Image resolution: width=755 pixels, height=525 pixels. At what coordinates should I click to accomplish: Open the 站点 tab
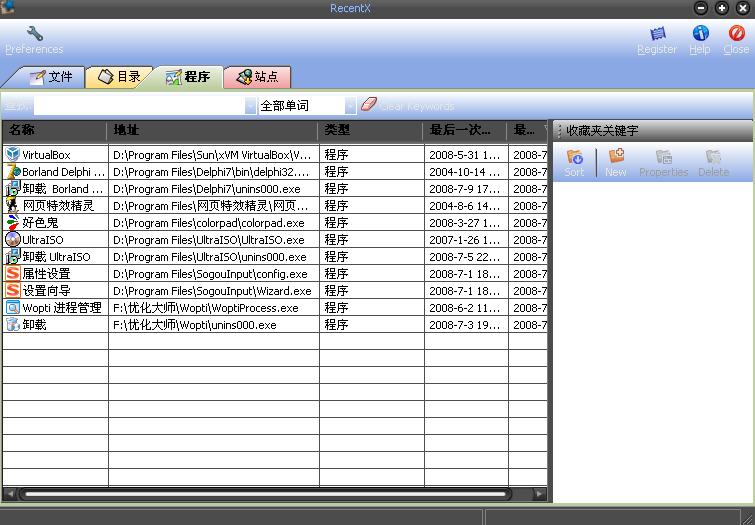coord(258,77)
